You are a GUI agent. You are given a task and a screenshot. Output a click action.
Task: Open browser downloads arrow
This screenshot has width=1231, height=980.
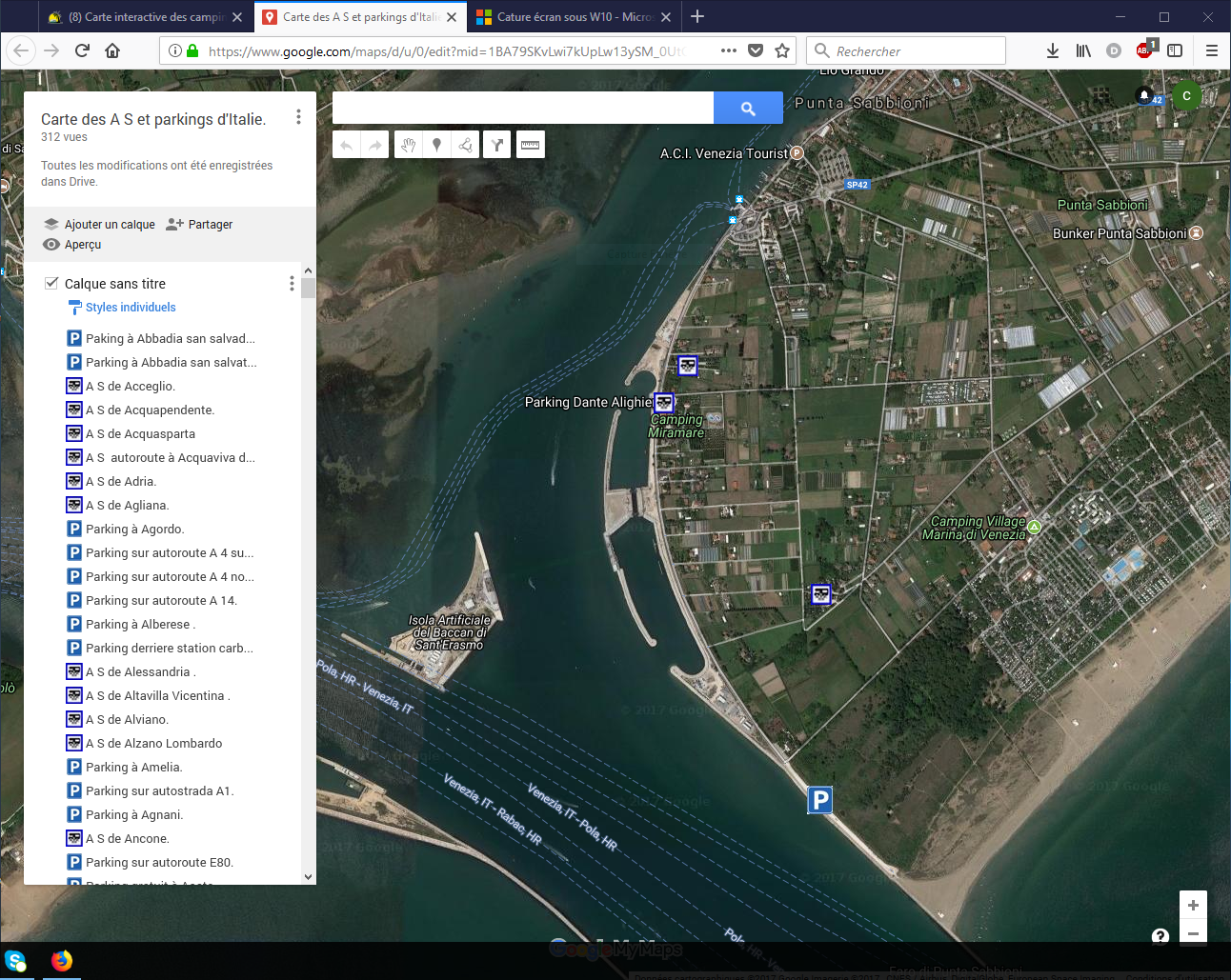point(1053,50)
